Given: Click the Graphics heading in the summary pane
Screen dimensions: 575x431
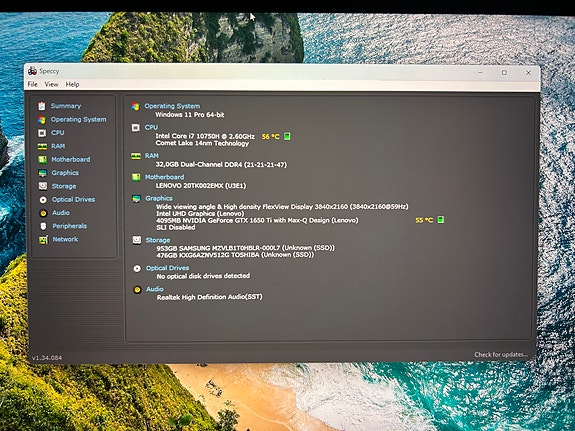Looking at the screenshot, I should [x=159, y=198].
